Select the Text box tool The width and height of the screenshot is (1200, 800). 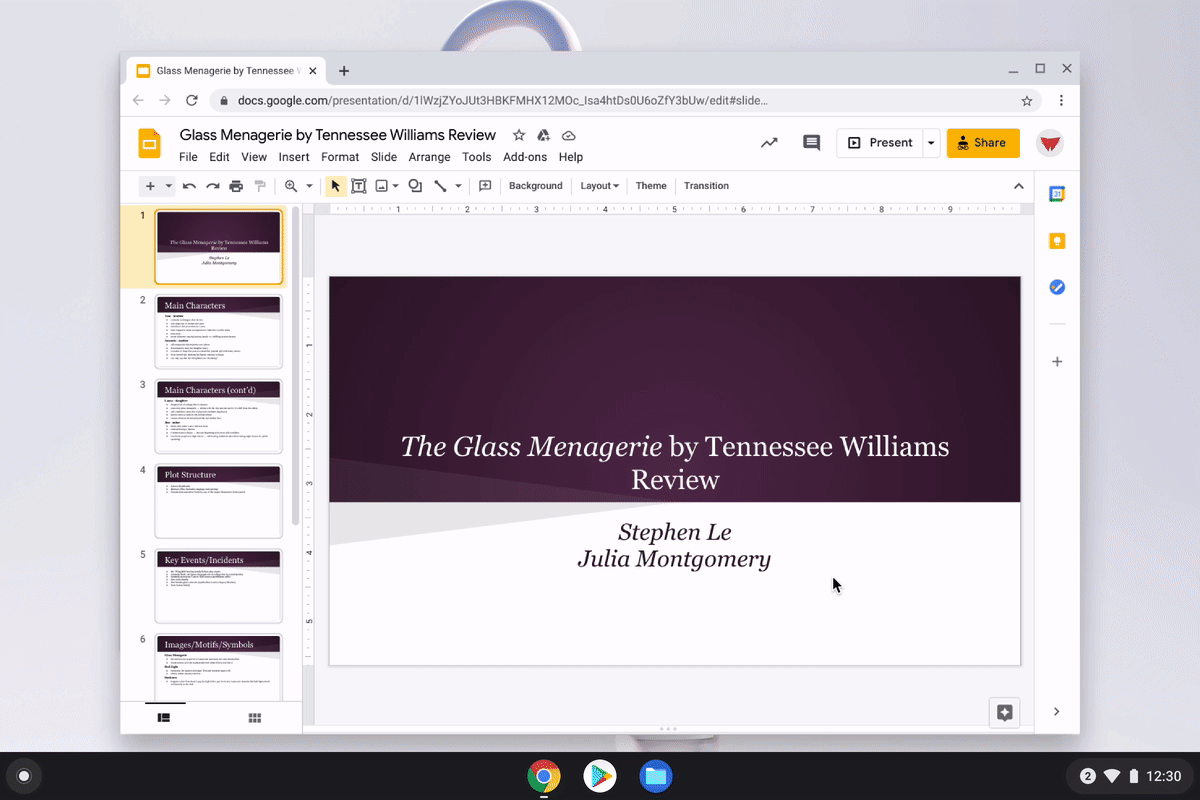click(358, 186)
